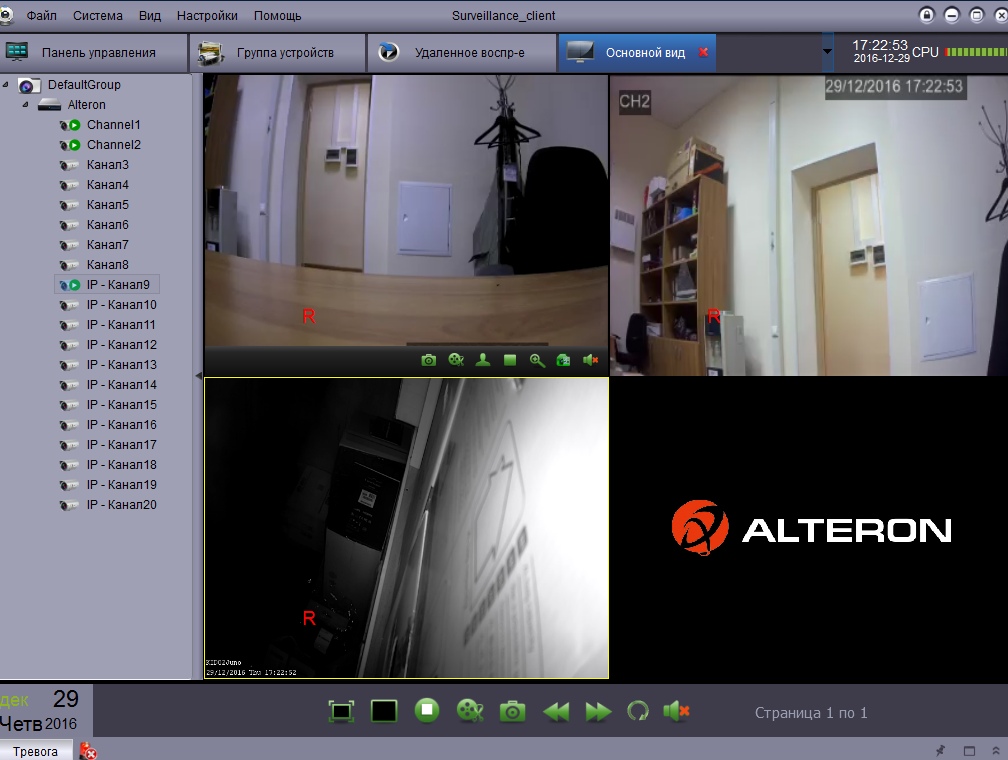Start recording all via bottom film reel icon
1008x760 pixels.
coord(470,711)
